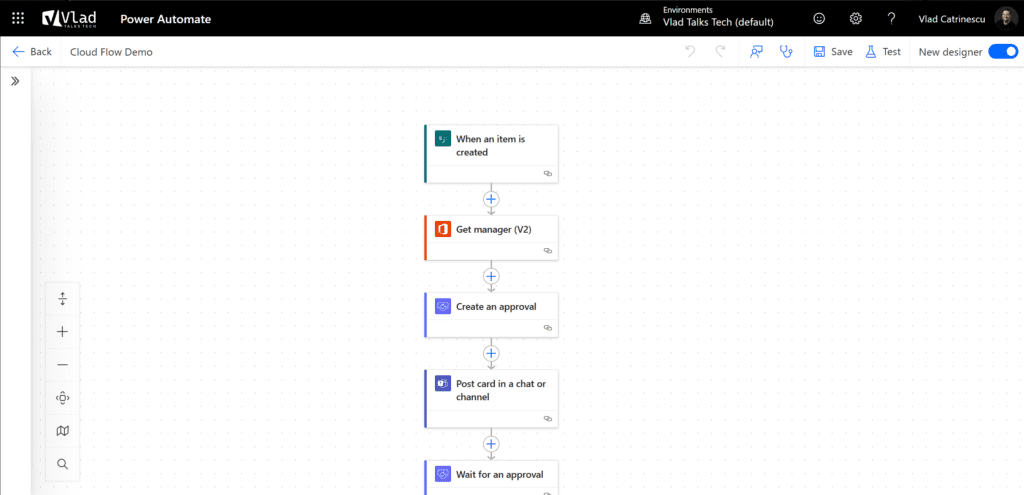Click the Office 365 icon on Get manager
Screen dimensions: 1024x495
tap(443, 230)
